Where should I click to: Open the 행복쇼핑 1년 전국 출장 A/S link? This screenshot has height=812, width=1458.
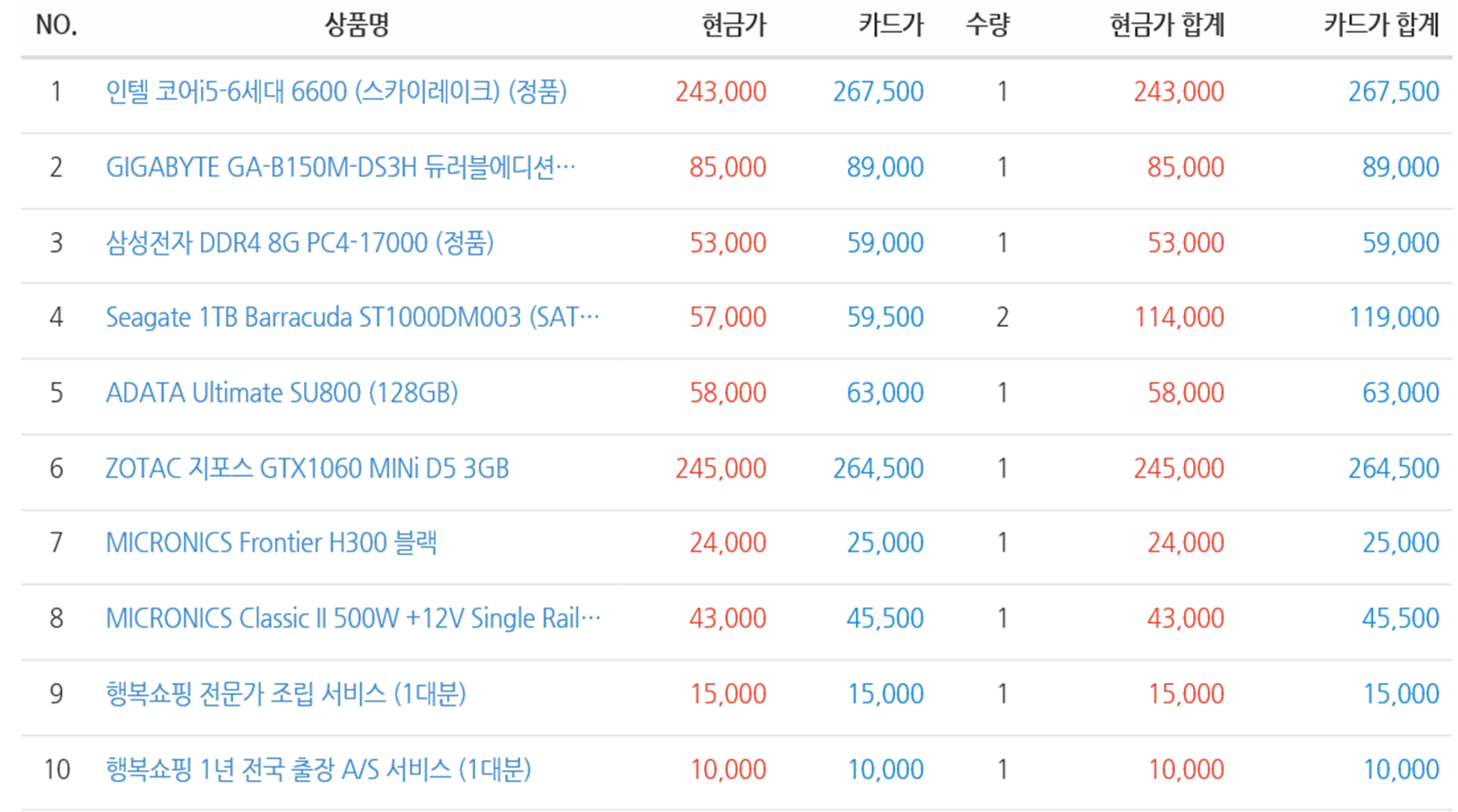pyautogui.click(x=318, y=769)
